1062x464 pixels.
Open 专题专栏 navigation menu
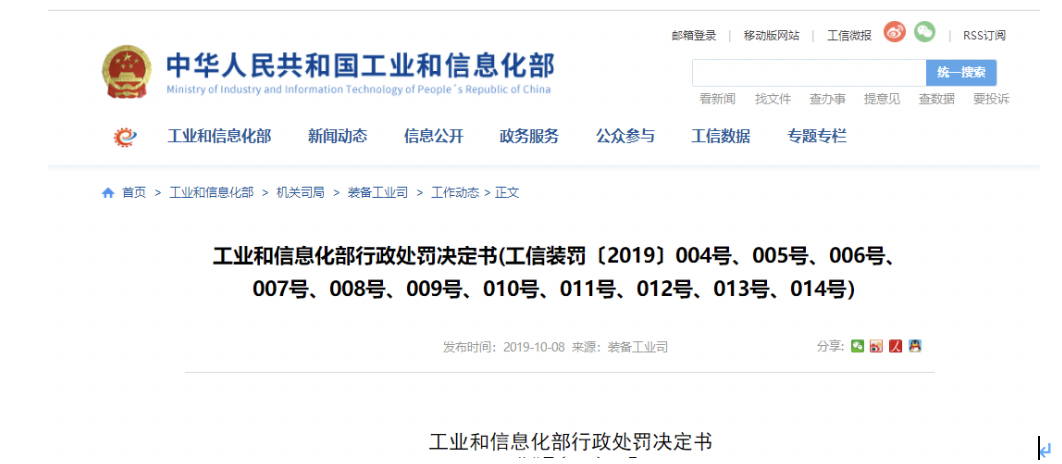[817, 137]
